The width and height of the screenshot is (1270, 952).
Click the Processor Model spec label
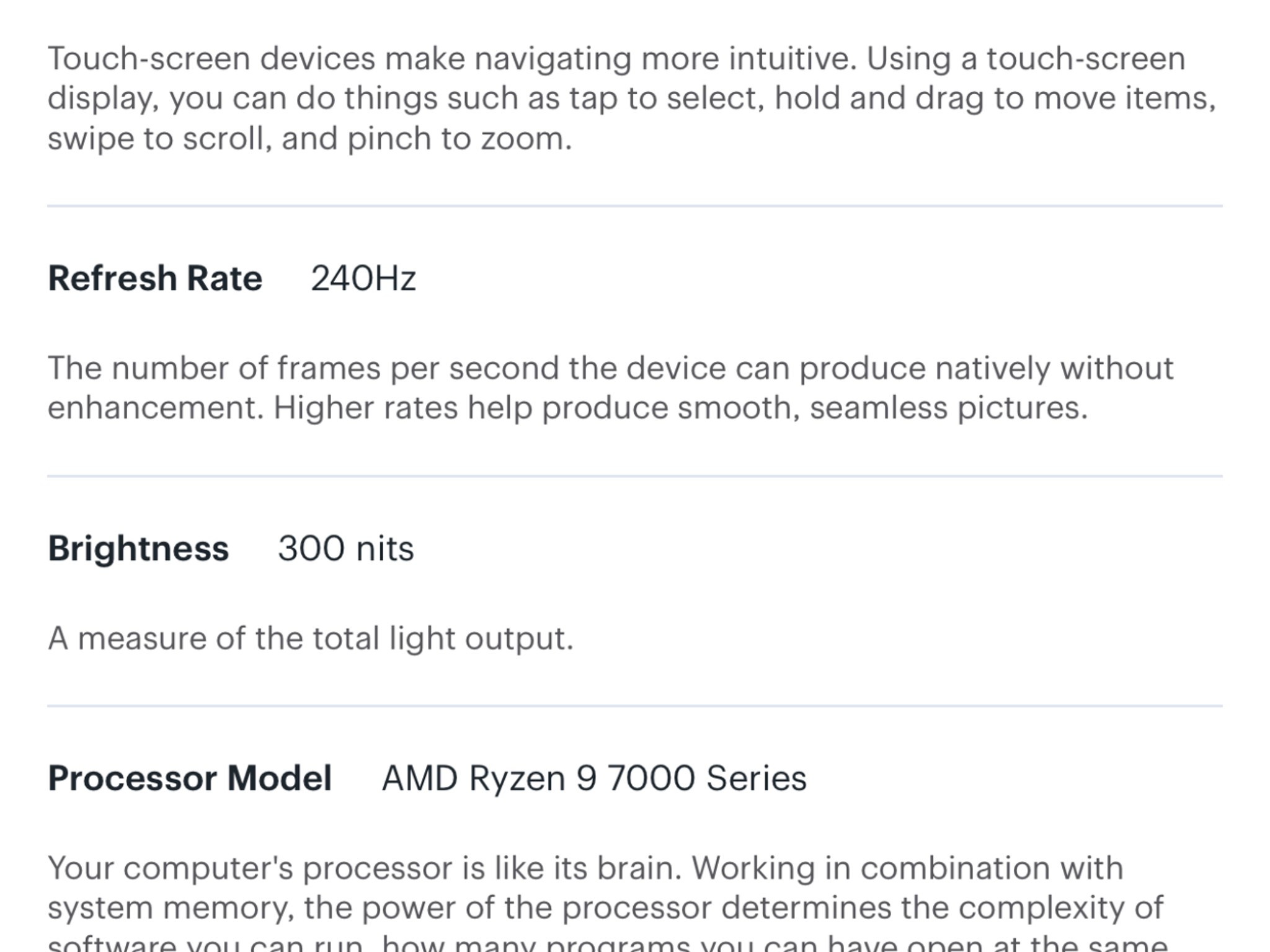(190, 778)
